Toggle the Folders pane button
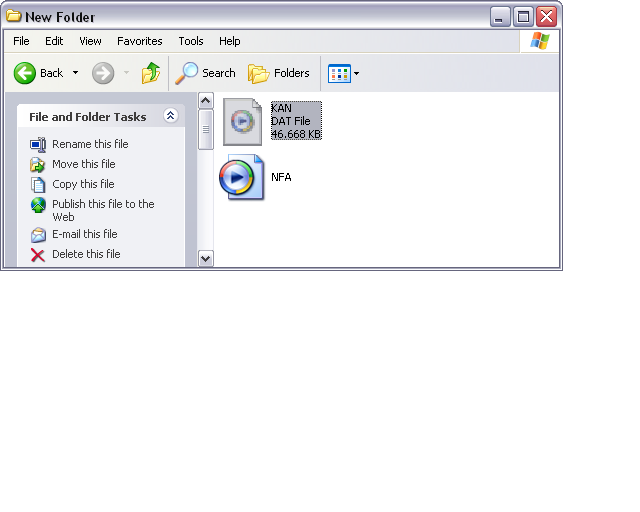The width and height of the screenshot is (640, 512). point(279,73)
